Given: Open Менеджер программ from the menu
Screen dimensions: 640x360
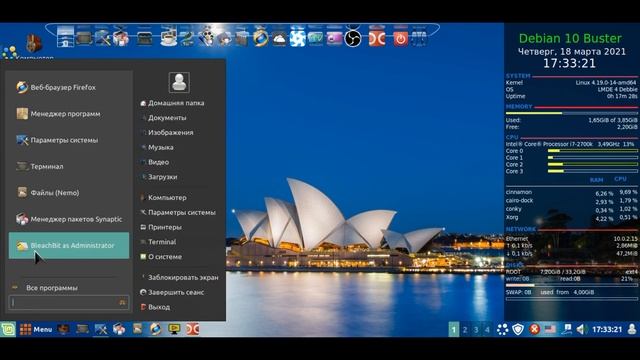Looking at the screenshot, I should coord(69,113).
